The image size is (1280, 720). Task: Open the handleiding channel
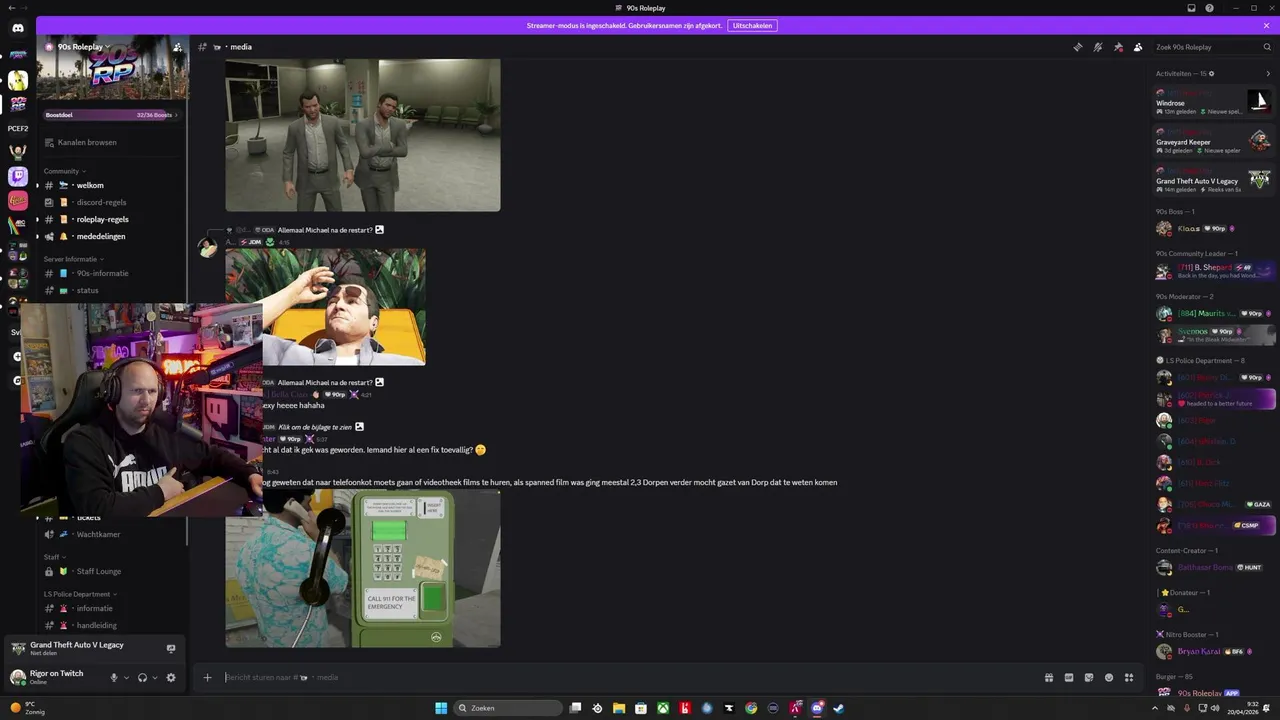click(x=112, y=625)
